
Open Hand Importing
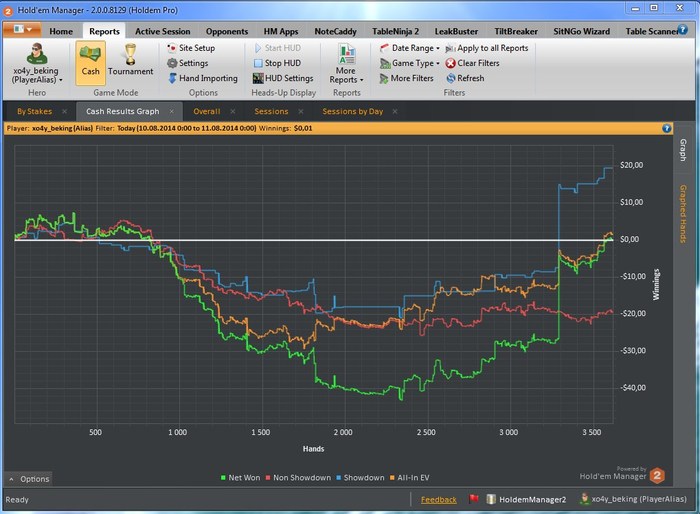(203, 78)
